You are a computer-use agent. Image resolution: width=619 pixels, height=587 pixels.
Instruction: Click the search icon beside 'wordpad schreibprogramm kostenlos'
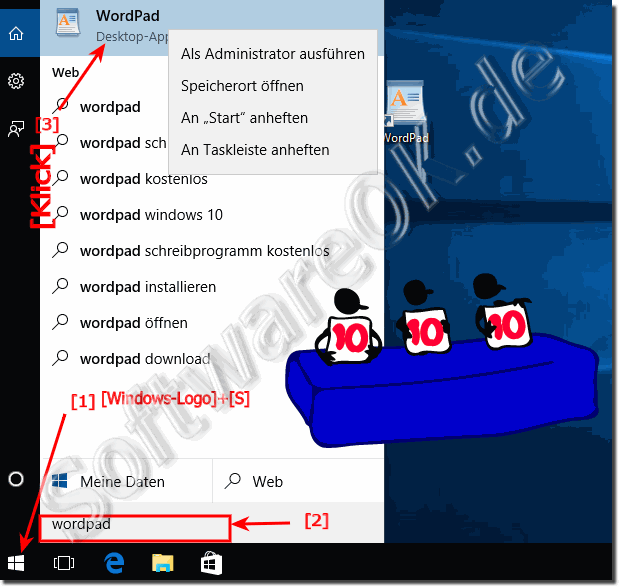[60, 250]
